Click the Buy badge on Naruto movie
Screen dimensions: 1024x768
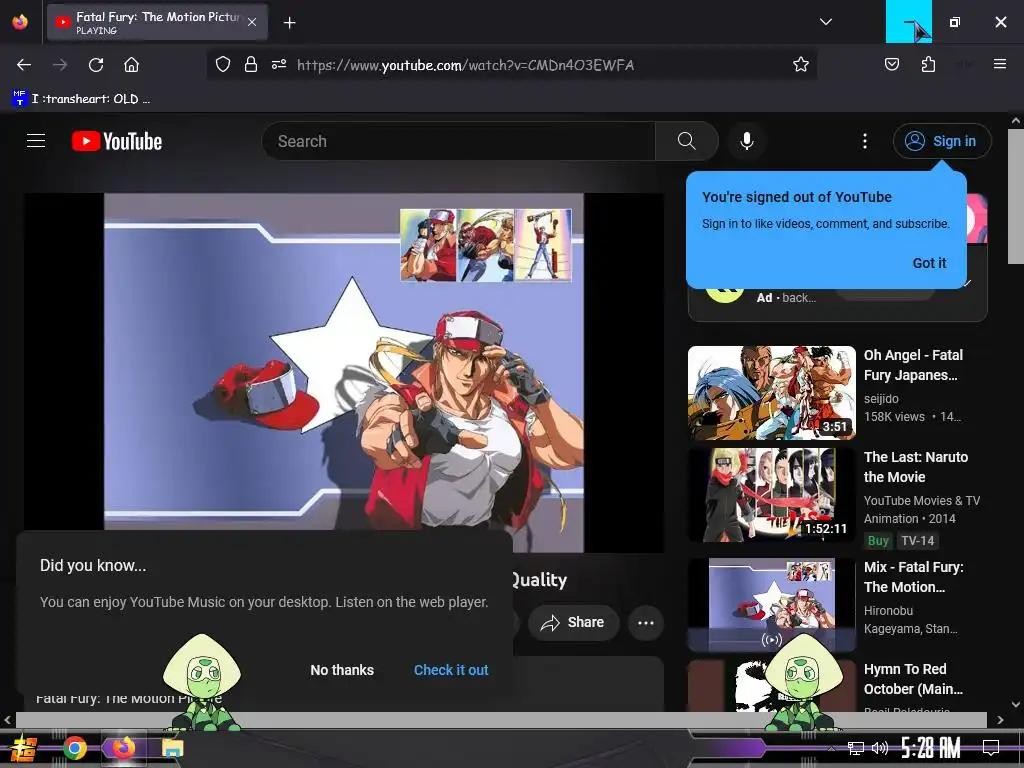pos(878,541)
